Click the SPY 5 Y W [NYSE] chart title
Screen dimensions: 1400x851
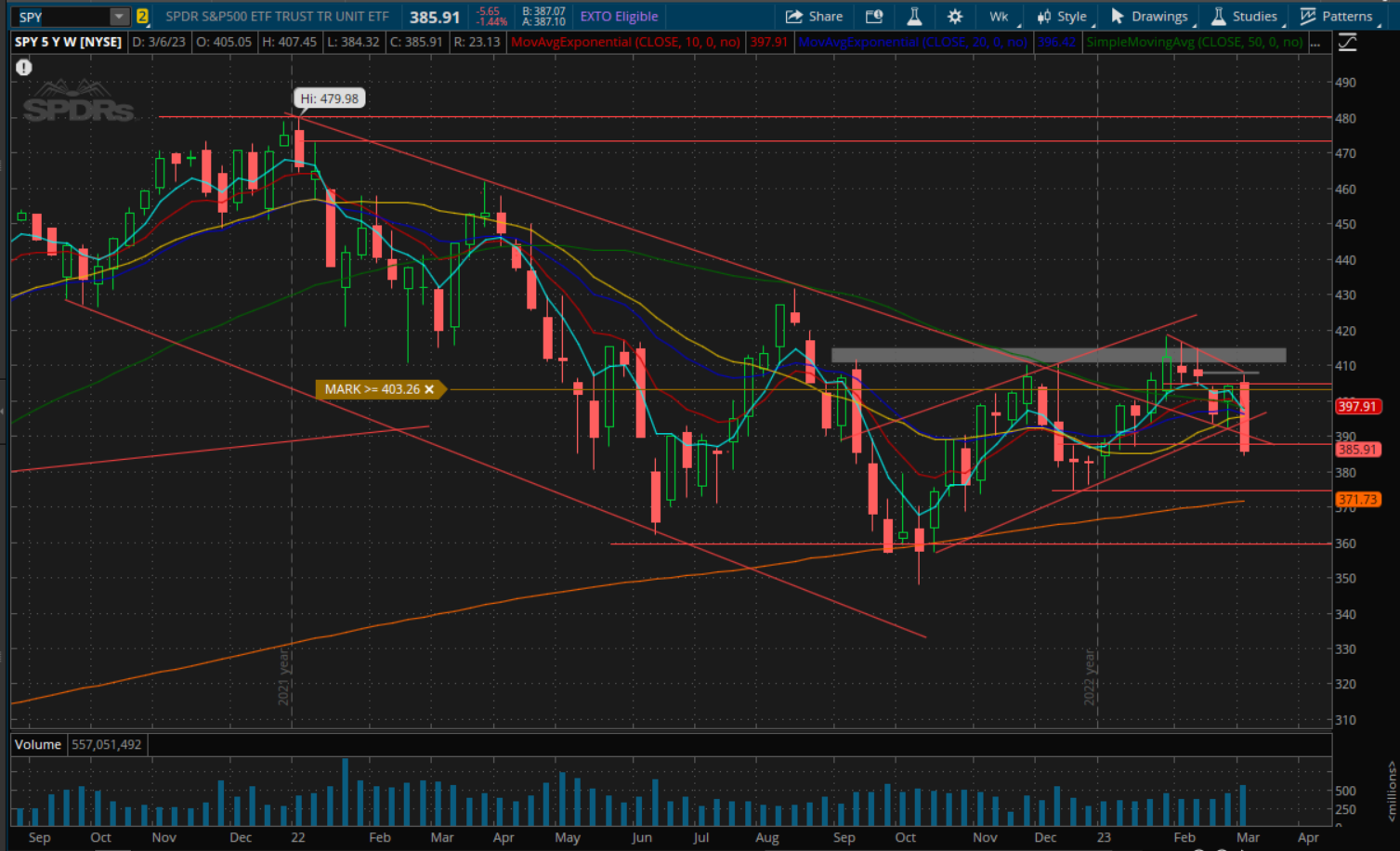pos(68,42)
